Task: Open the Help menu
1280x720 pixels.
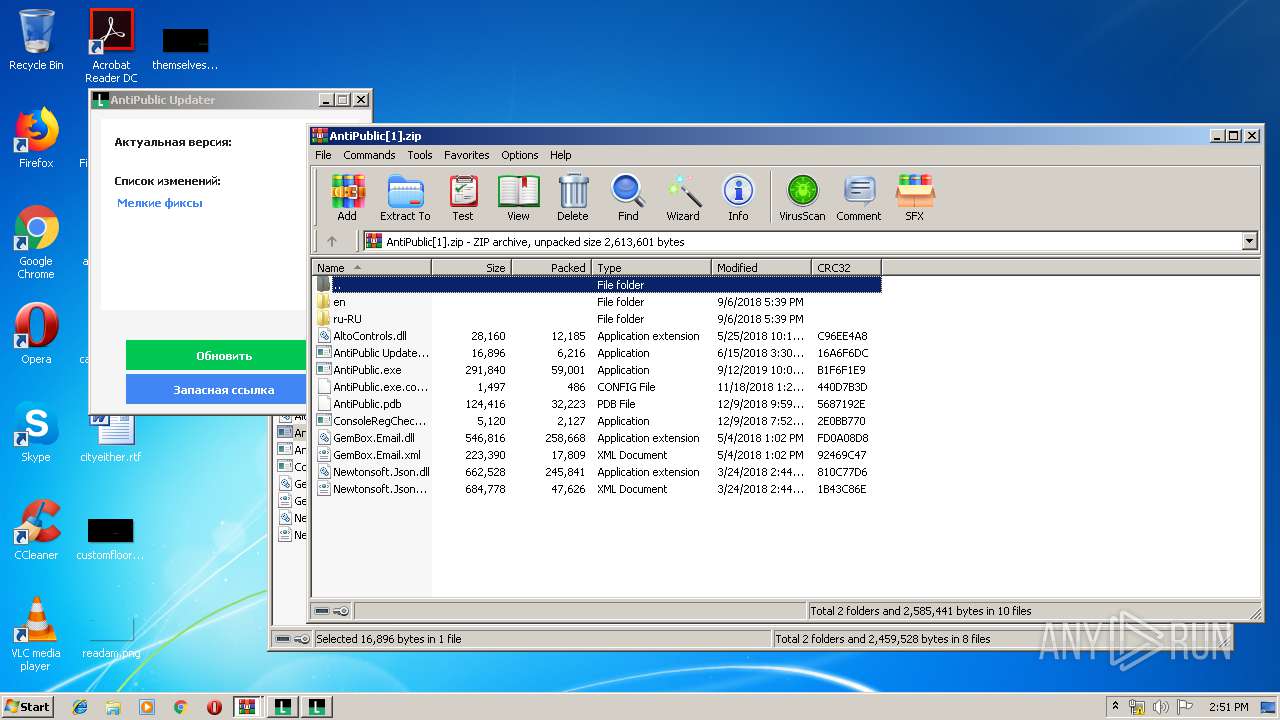Action: (x=561, y=155)
